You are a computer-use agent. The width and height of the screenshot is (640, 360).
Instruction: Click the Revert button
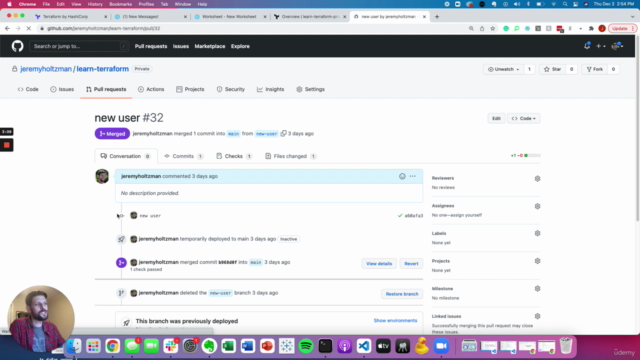(411, 264)
